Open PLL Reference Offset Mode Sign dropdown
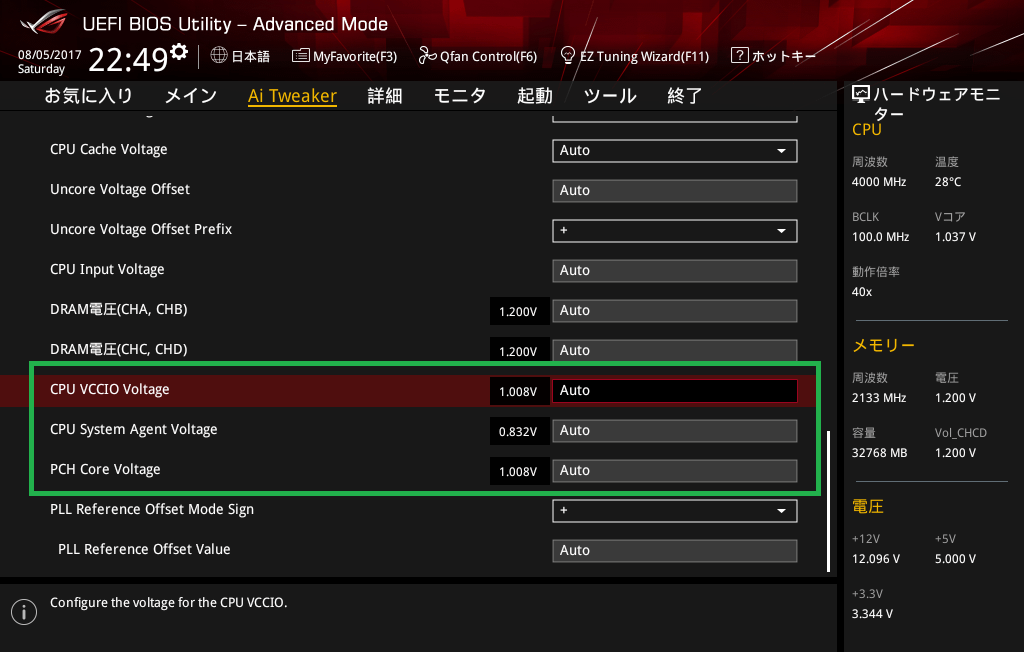1024x652 pixels. click(675, 510)
